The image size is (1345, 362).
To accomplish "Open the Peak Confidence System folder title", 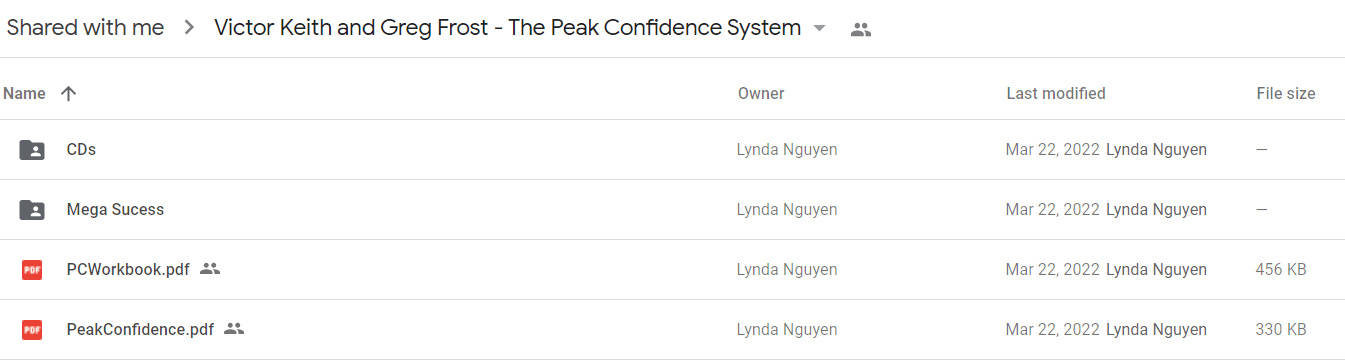I will [508, 28].
